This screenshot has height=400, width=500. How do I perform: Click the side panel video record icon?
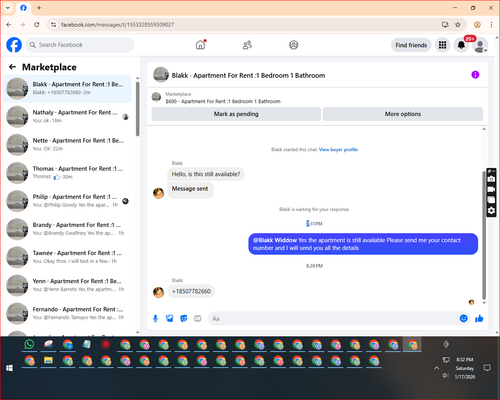pos(491,189)
